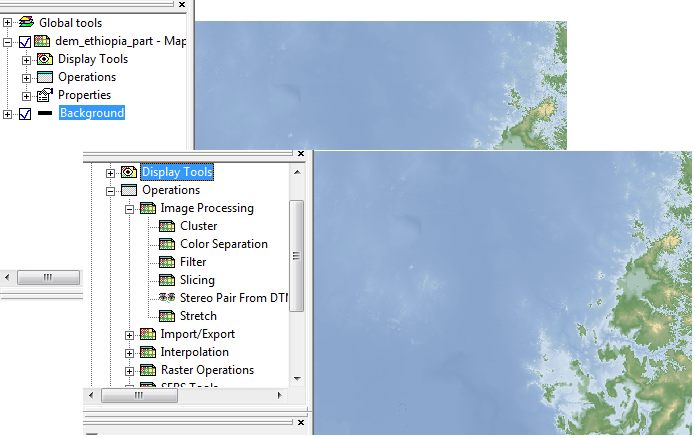Choose the Stretch operation
The image size is (695, 438).
tap(198, 316)
